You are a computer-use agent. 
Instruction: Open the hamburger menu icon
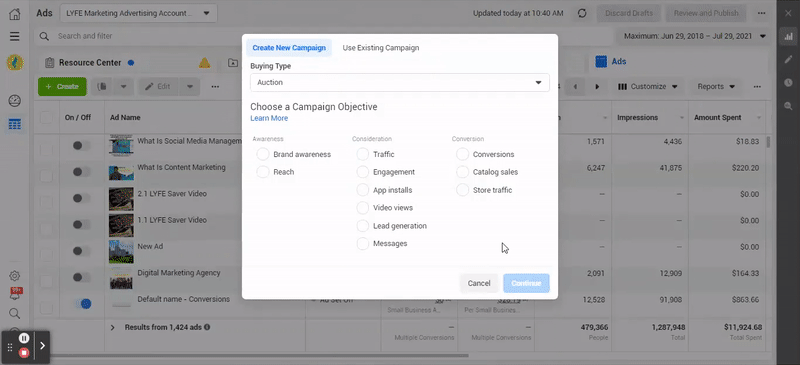pos(15,36)
